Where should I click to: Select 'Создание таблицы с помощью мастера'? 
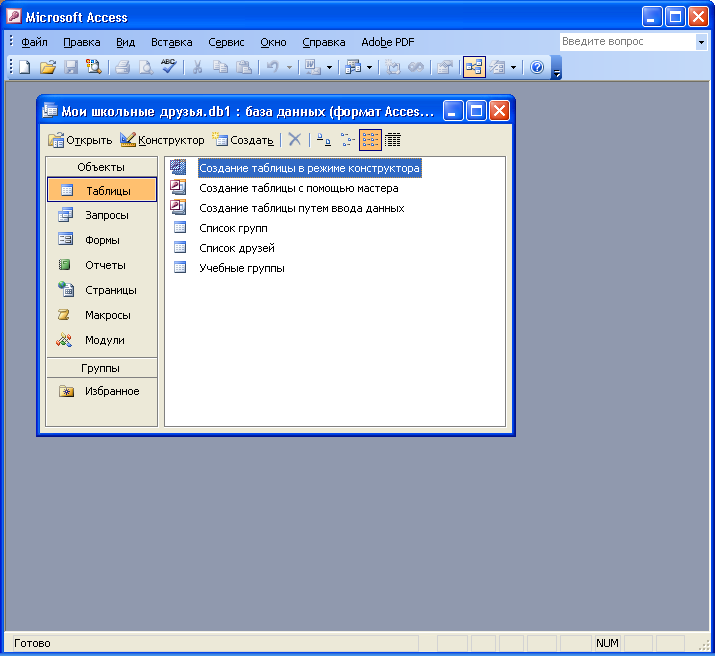pyautogui.click(x=299, y=188)
